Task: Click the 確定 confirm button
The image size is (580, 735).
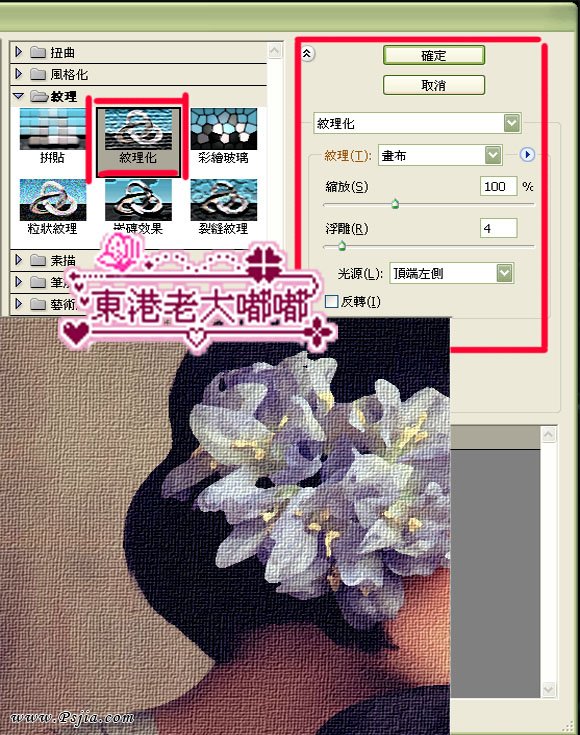Action: pyautogui.click(x=433, y=56)
